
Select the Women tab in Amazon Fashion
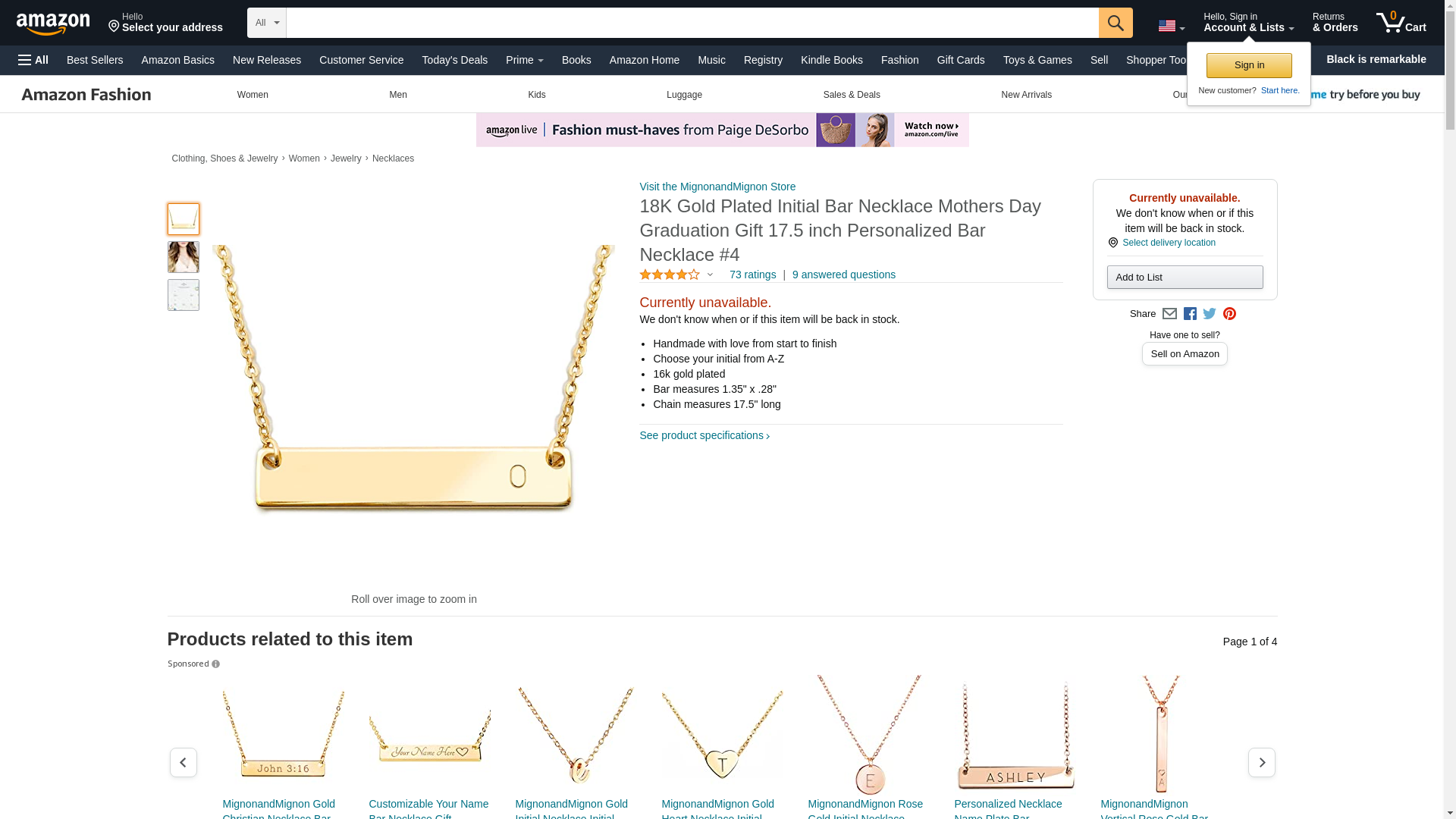[x=253, y=95]
